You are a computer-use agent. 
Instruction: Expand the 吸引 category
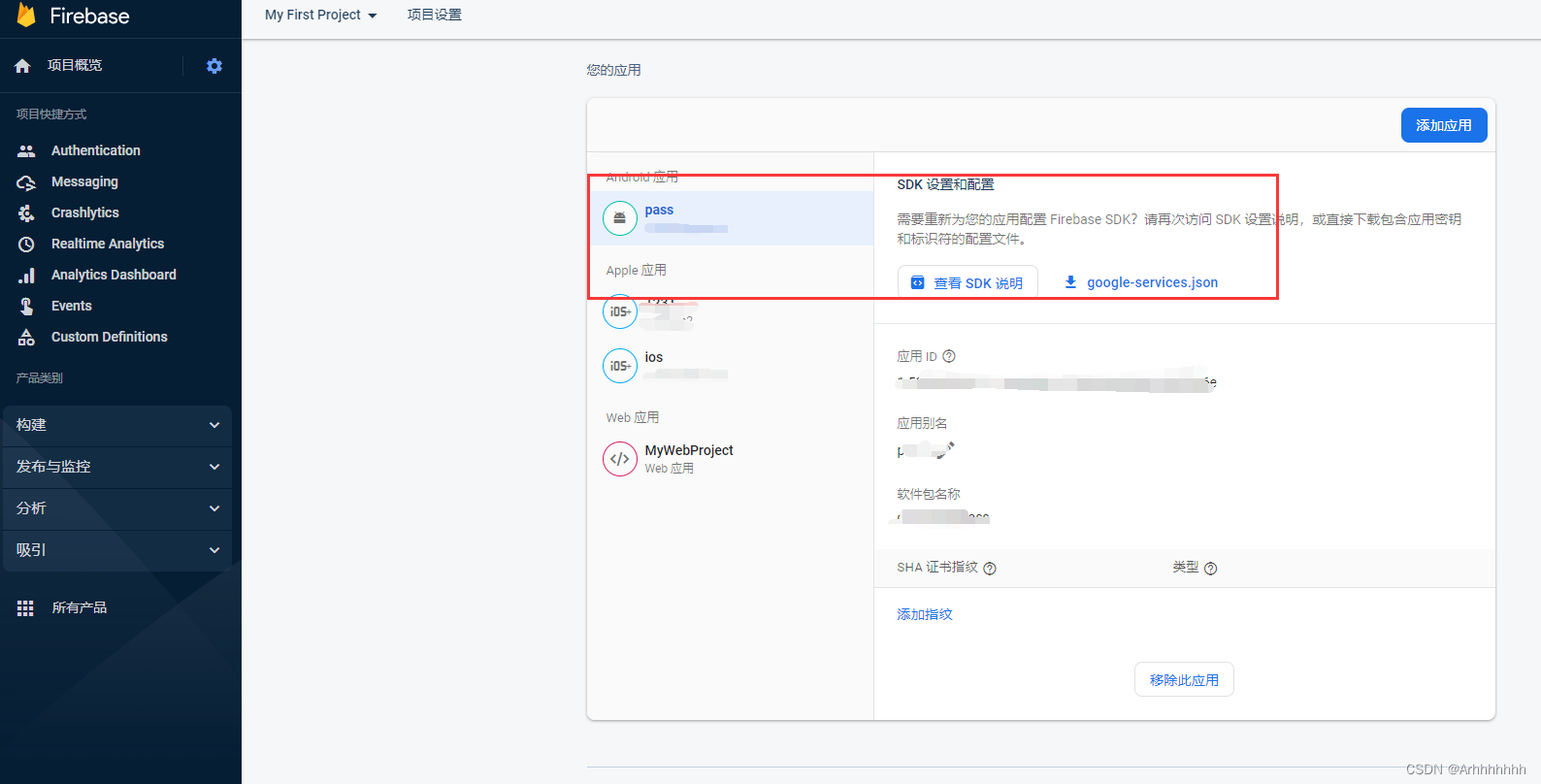click(x=117, y=550)
